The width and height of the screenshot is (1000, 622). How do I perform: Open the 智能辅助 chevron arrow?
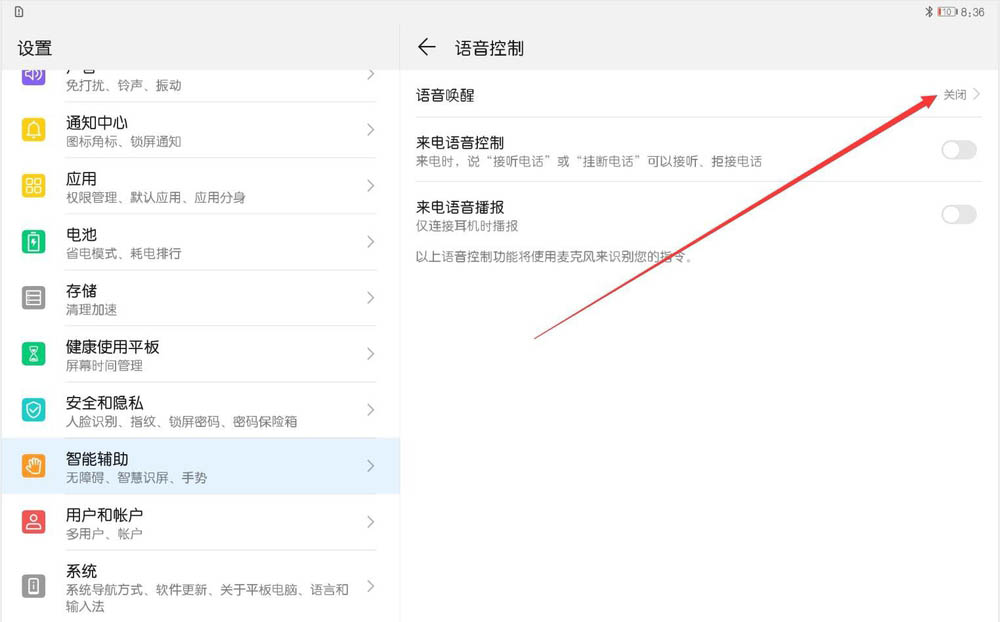pos(368,466)
